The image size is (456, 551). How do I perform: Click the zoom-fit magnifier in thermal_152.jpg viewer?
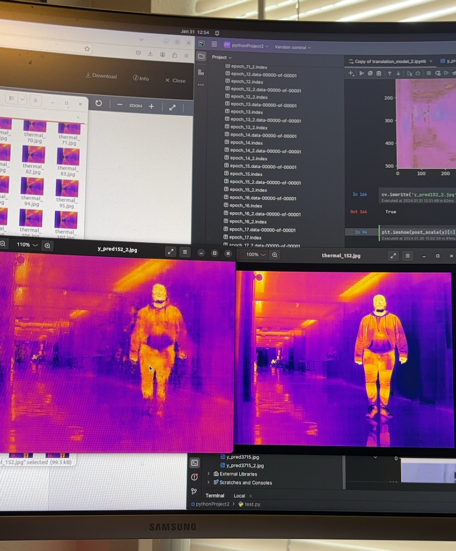tap(275, 255)
